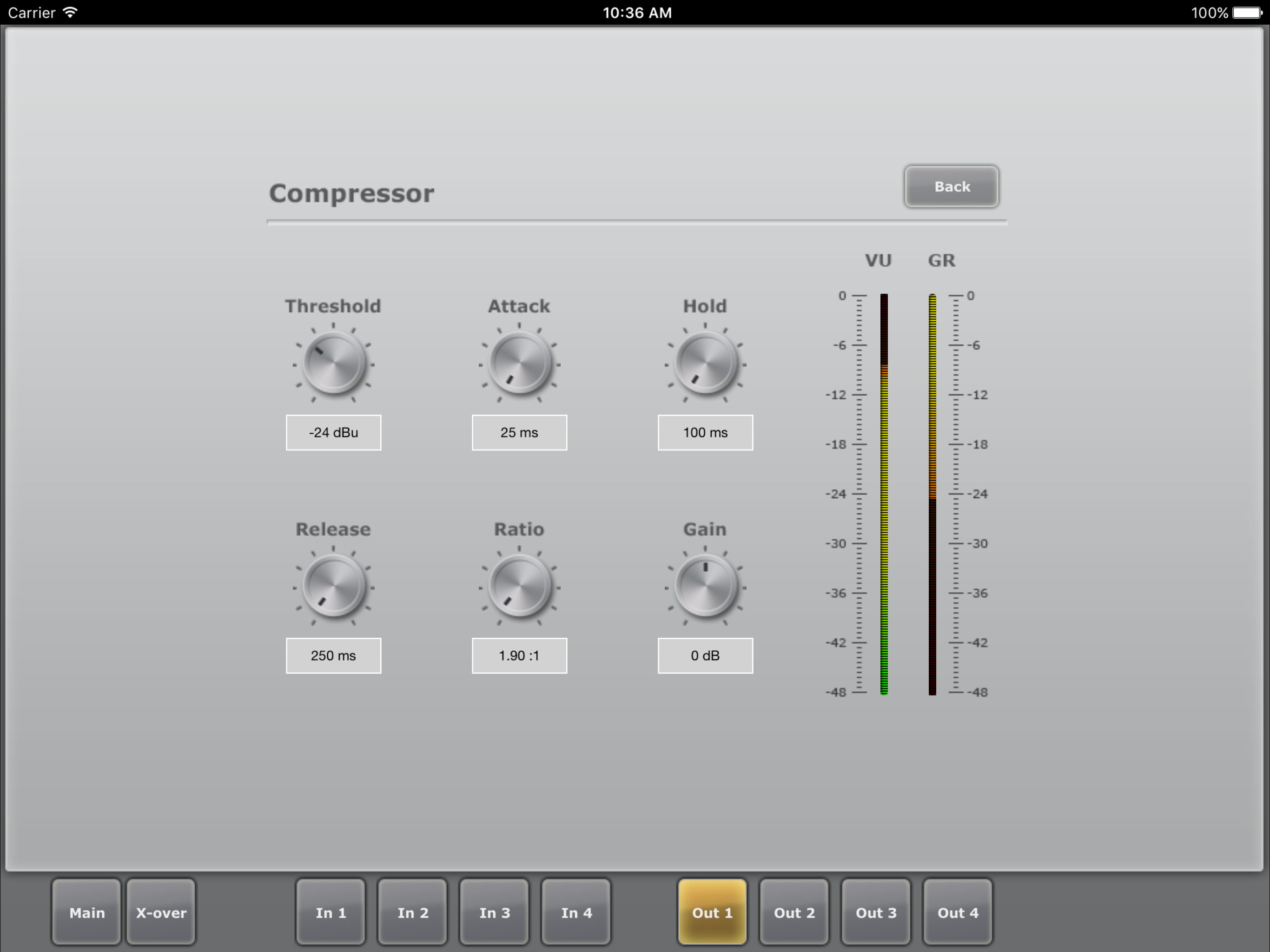Switch to the Main tab
Screen dimensions: 1270x952
click(x=86, y=912)
